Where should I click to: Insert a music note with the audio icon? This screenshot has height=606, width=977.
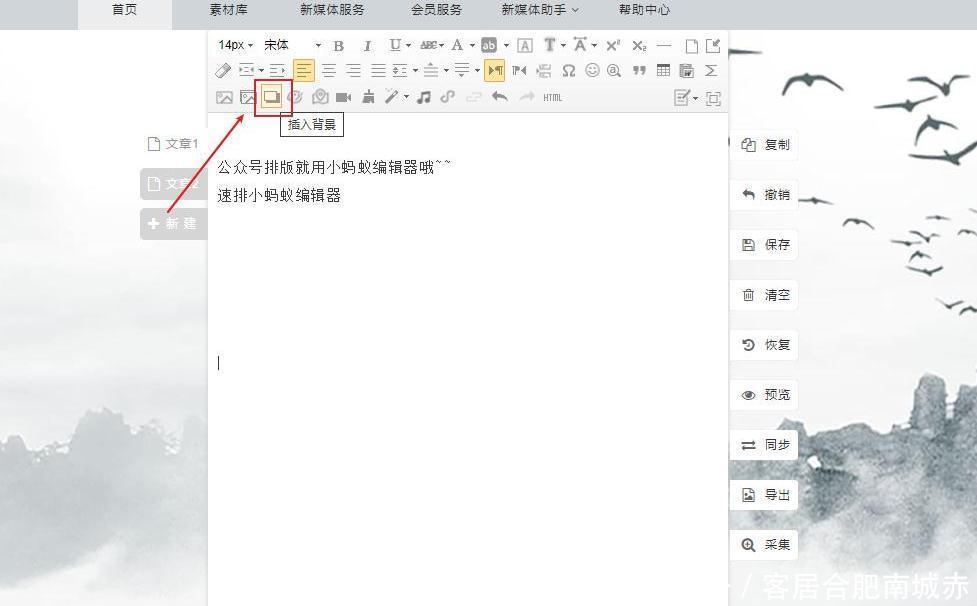[x=423, y=97]
